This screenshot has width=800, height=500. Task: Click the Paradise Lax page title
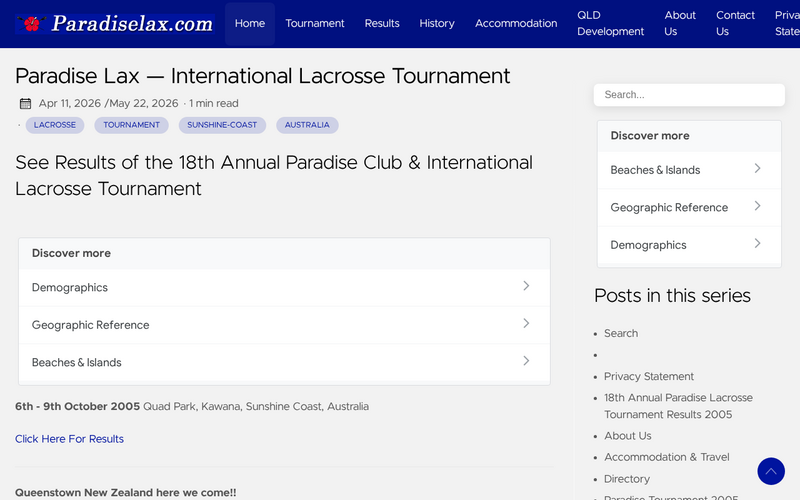[x=262, y=77]
